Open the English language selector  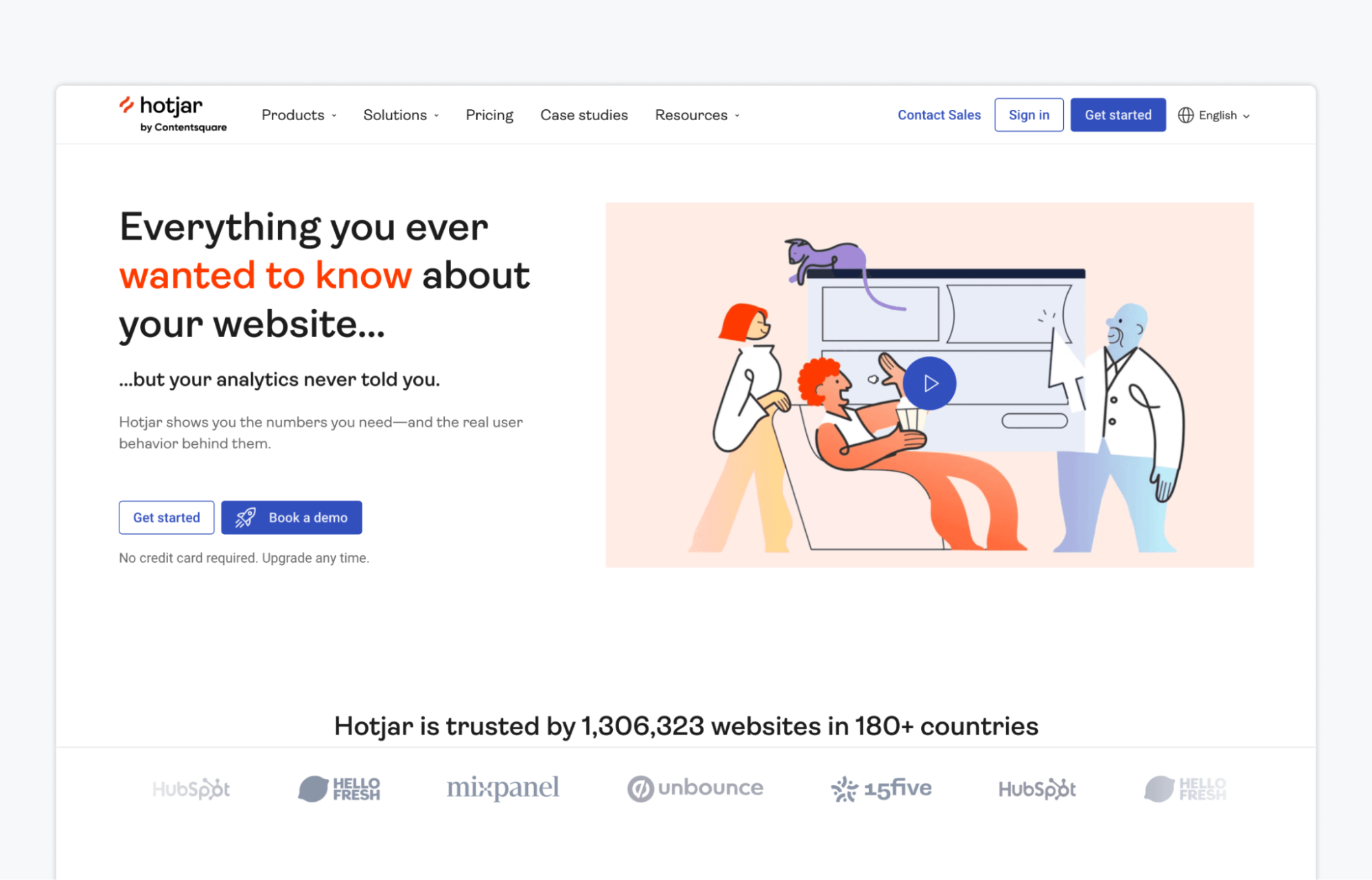[x=1214, y=115]
